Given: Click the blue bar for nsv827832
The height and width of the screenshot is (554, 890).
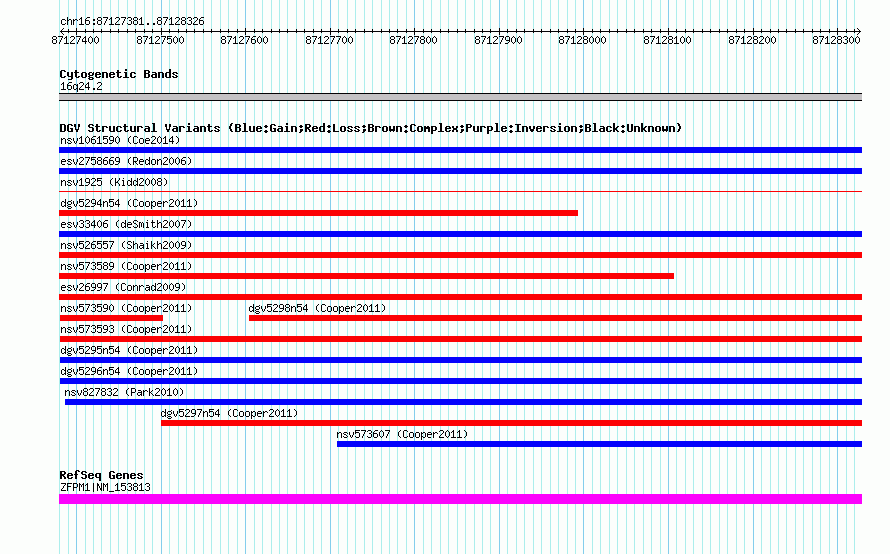Looking at the screenshot, I should 463,402.
